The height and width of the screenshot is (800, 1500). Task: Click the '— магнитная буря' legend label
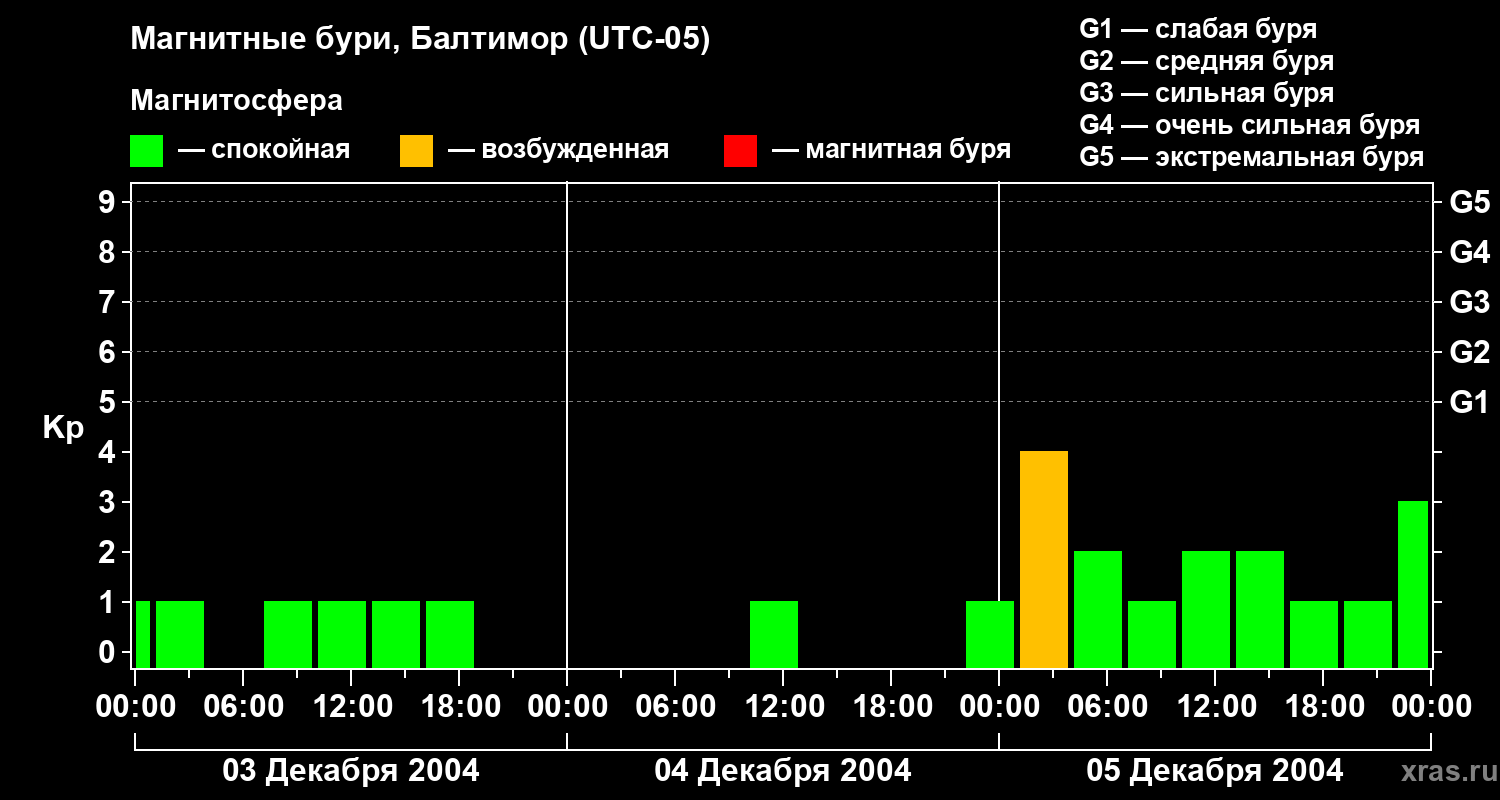coord(892,151)
